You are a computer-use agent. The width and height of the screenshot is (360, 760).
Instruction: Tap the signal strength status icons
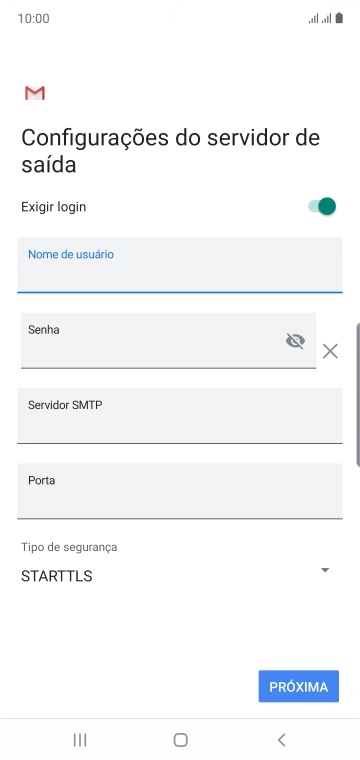pyautogui.click(x=320, y=18)
